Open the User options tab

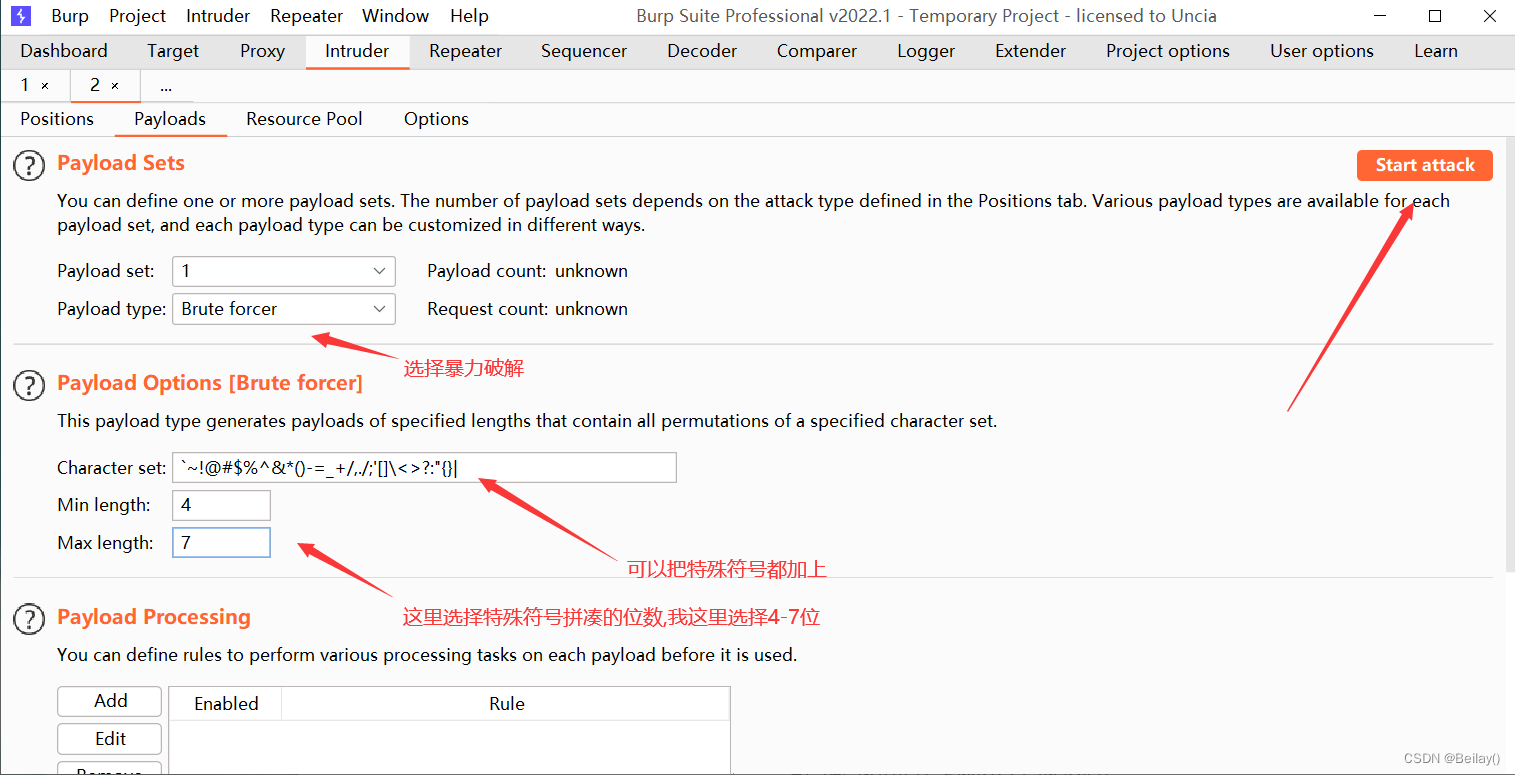coord(1322,51)
